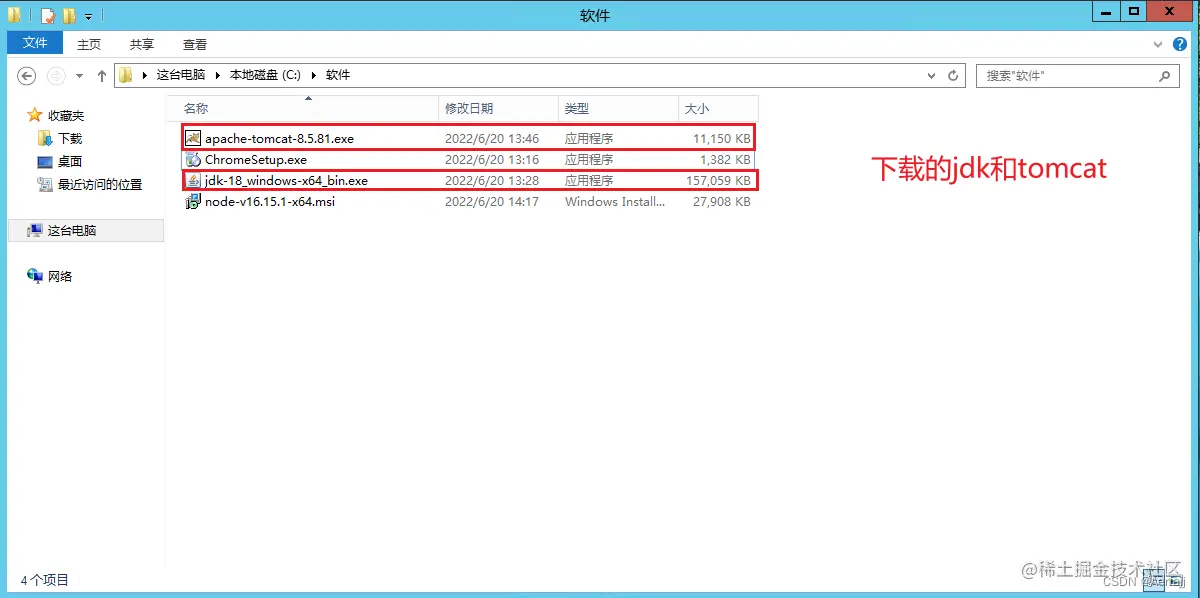Select file name ChromeSetup.exe
1200x598 pixels.
256,159
